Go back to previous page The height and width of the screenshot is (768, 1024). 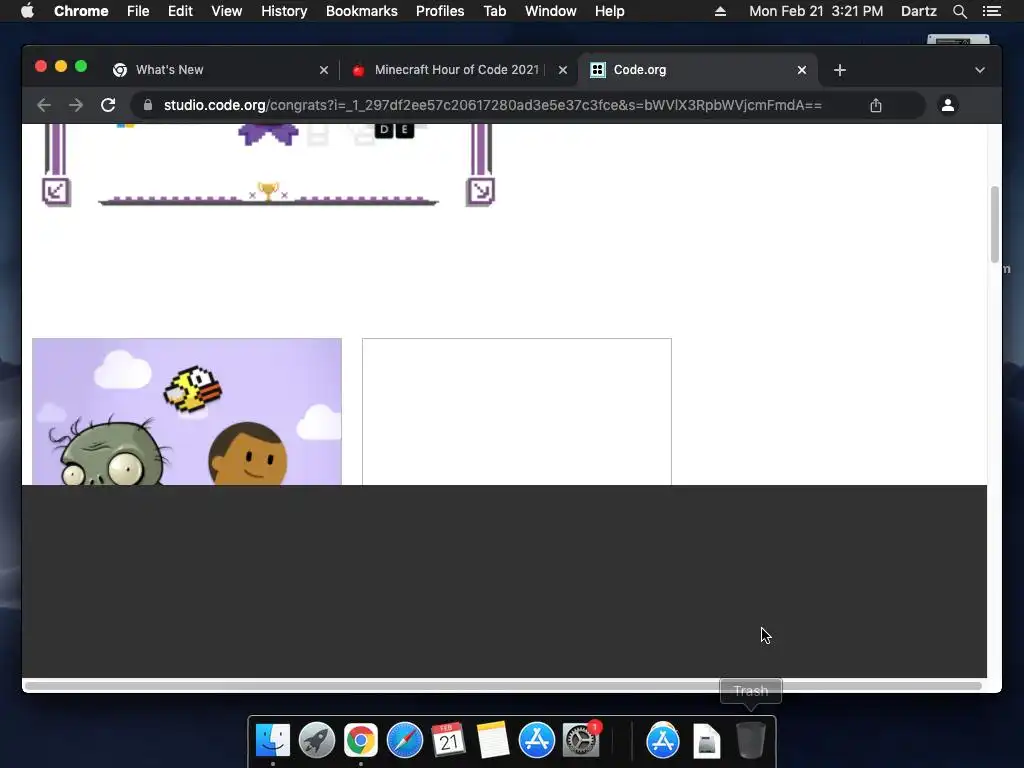pyautogui.click(x=44, y=105)
